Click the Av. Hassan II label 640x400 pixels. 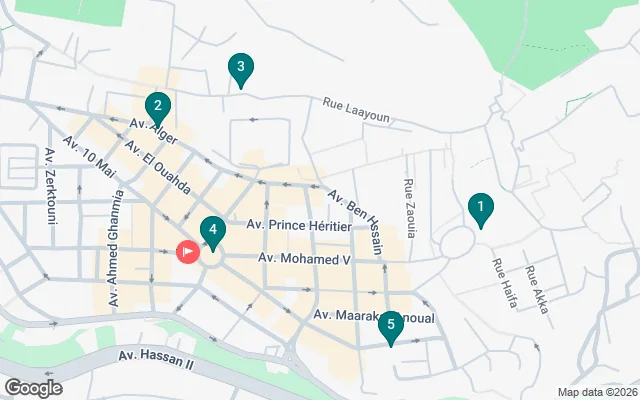click(x=156, y=359)
